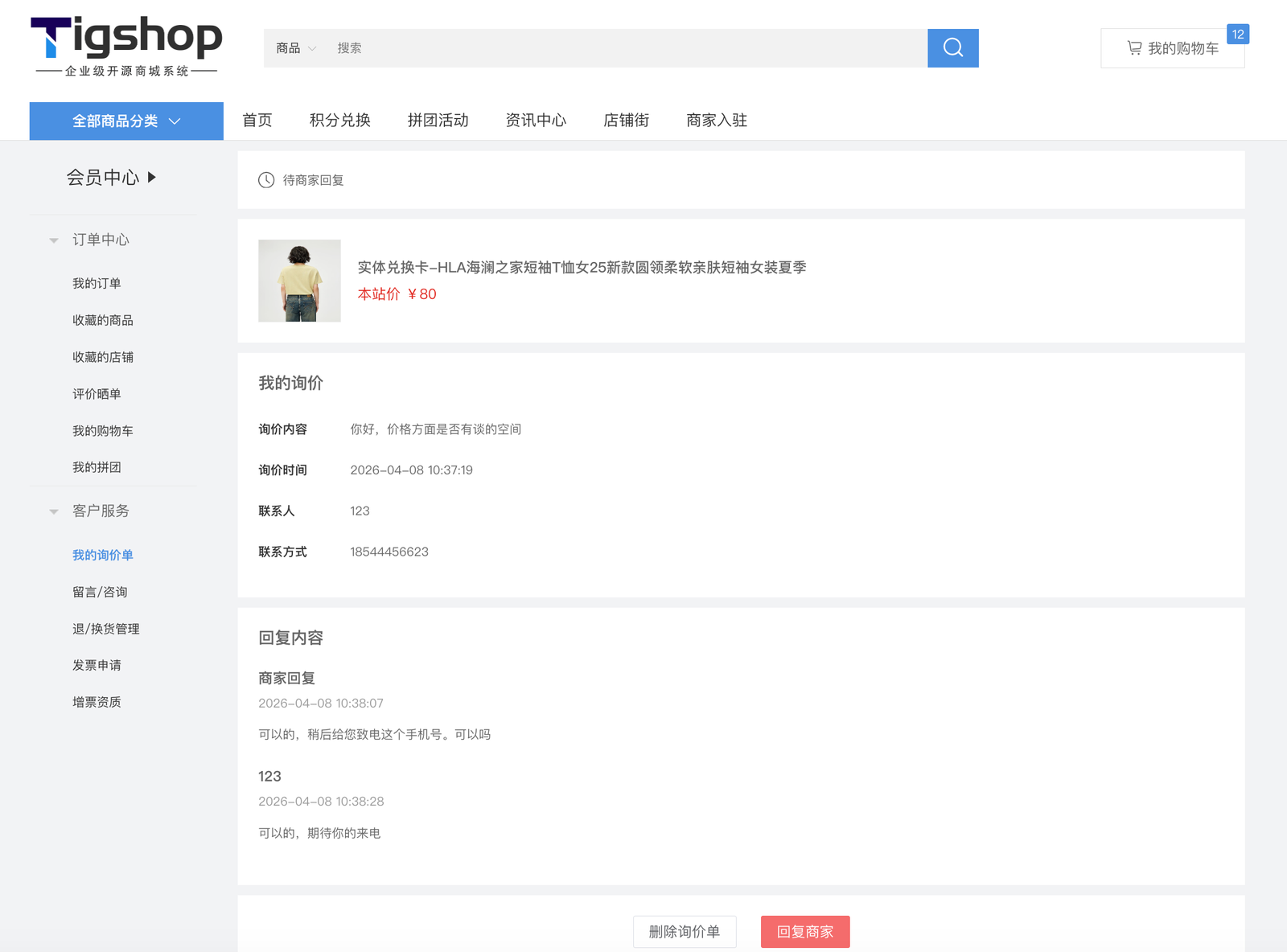This screenshot has height=952, width=1287.
Task: Click the cart count badge 12
Action: coord(1237,35)
